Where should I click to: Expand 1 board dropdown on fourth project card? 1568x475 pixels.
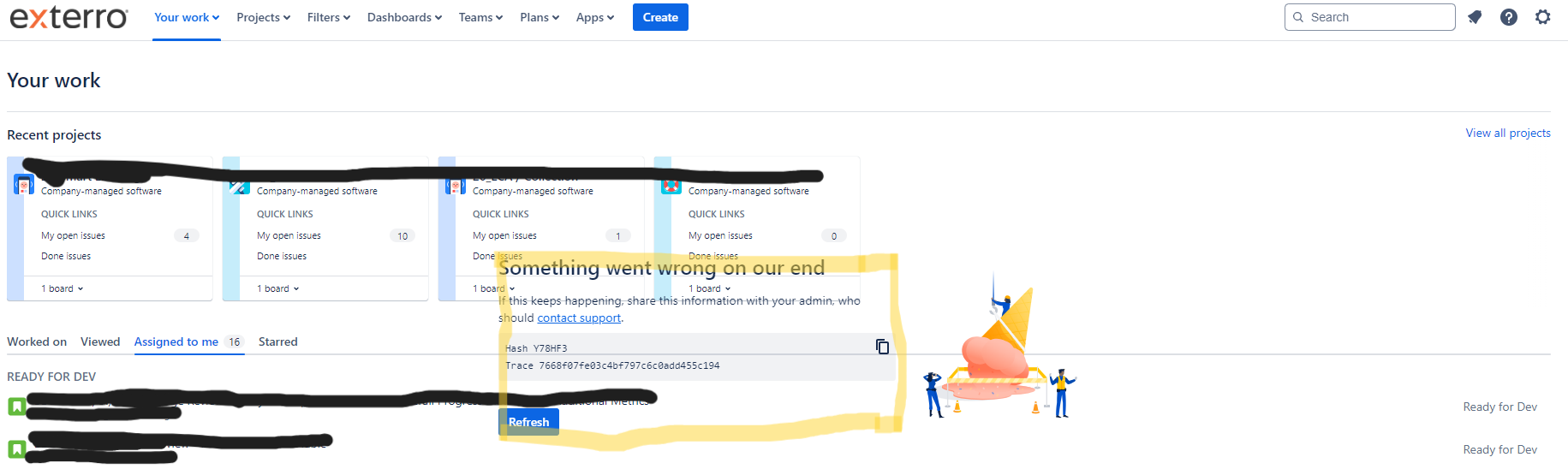point(710,288)
